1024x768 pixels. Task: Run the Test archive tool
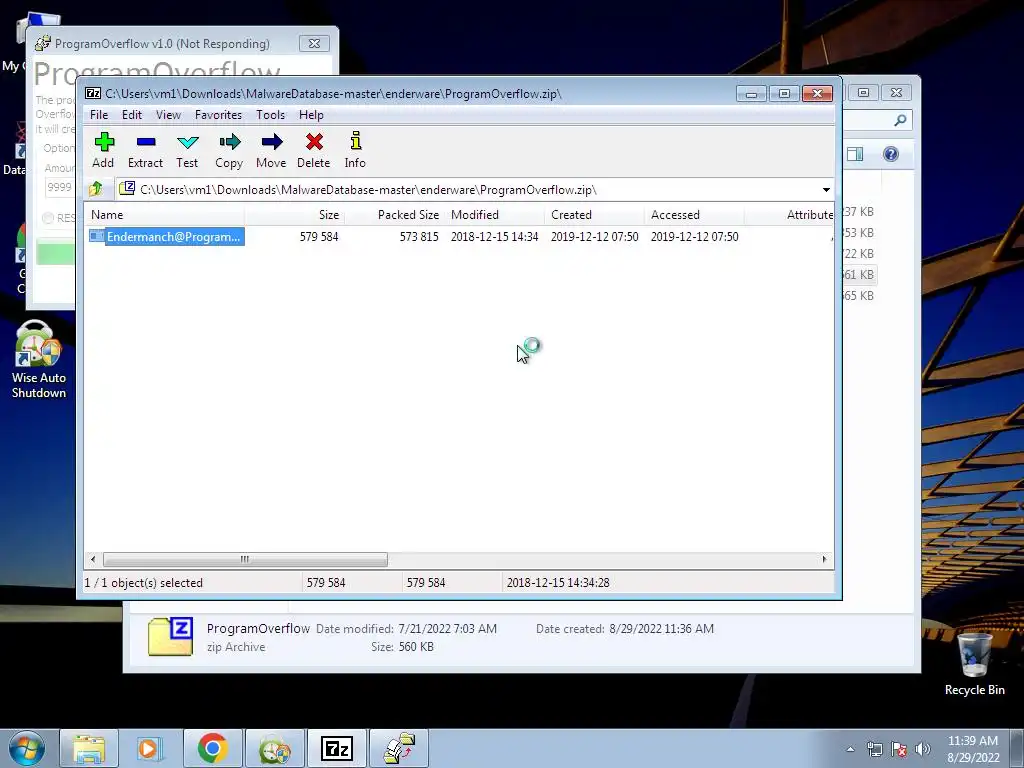(187, 150)
